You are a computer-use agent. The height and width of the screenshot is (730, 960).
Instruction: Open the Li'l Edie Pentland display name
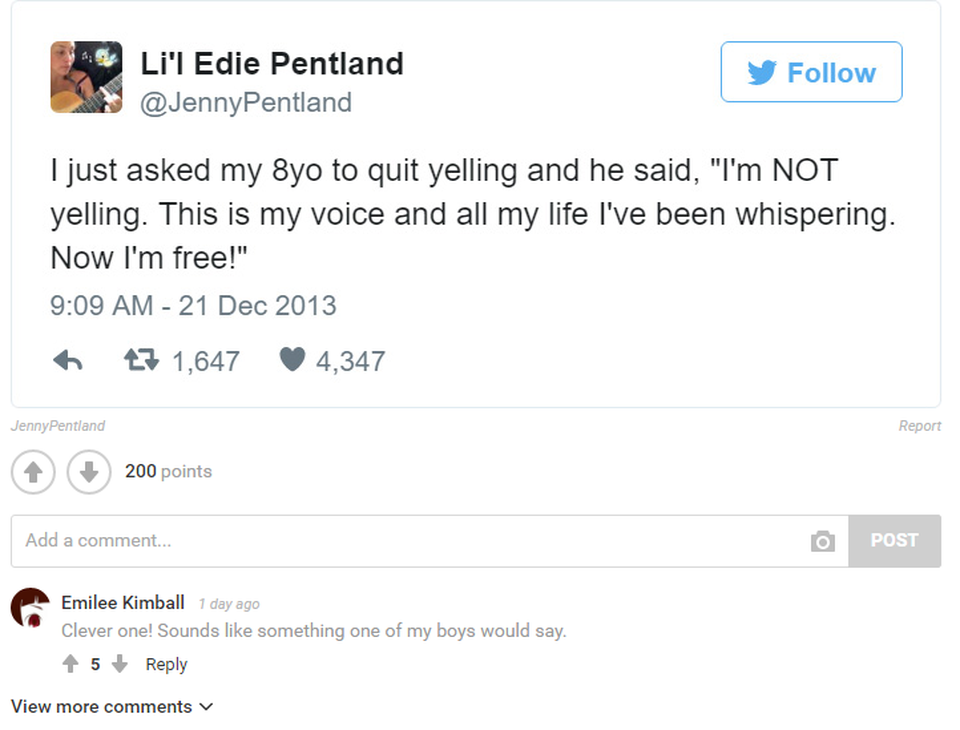point(271,64)
